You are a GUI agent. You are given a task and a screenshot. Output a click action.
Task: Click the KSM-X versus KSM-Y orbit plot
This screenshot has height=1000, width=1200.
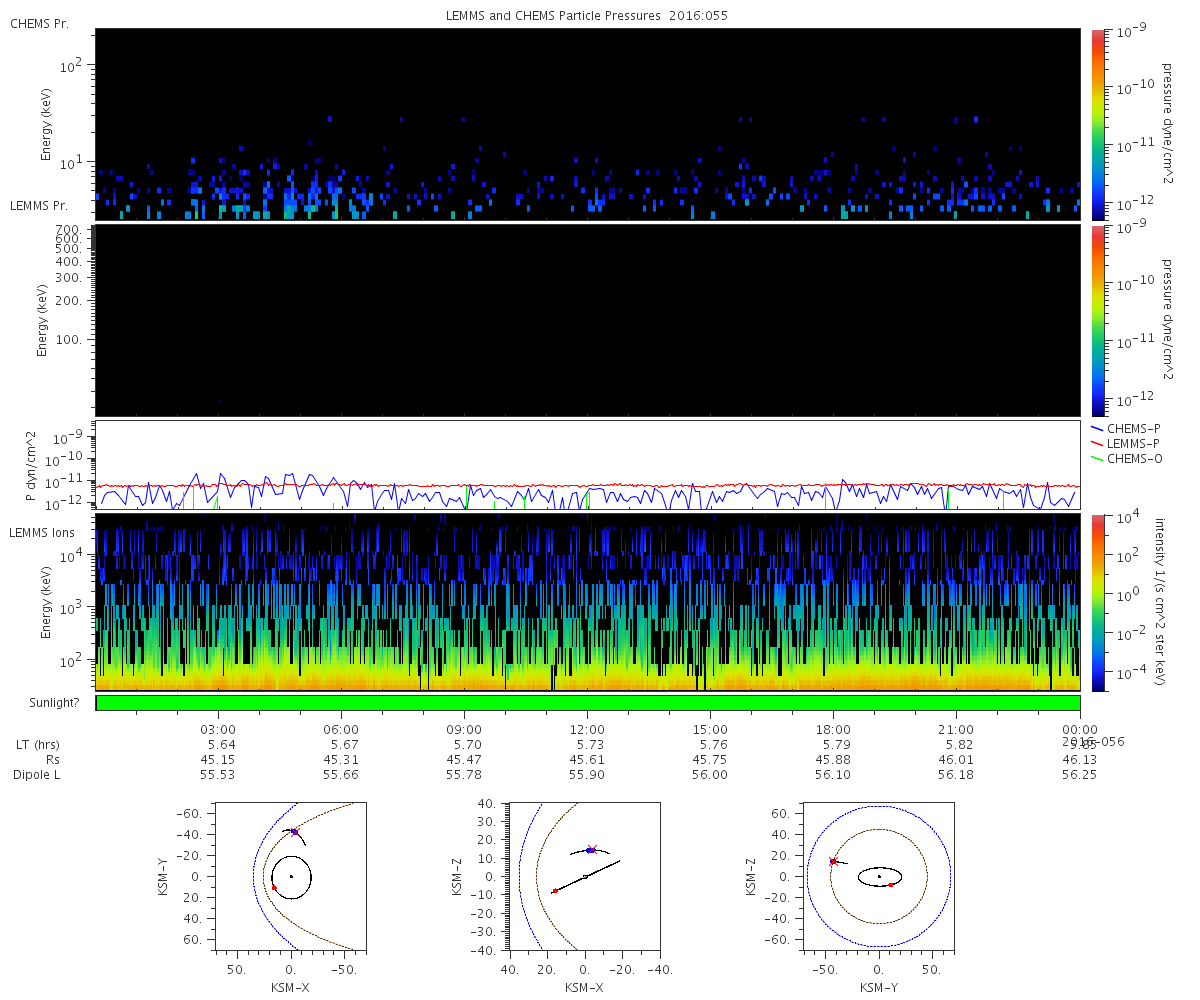point(291,875)
